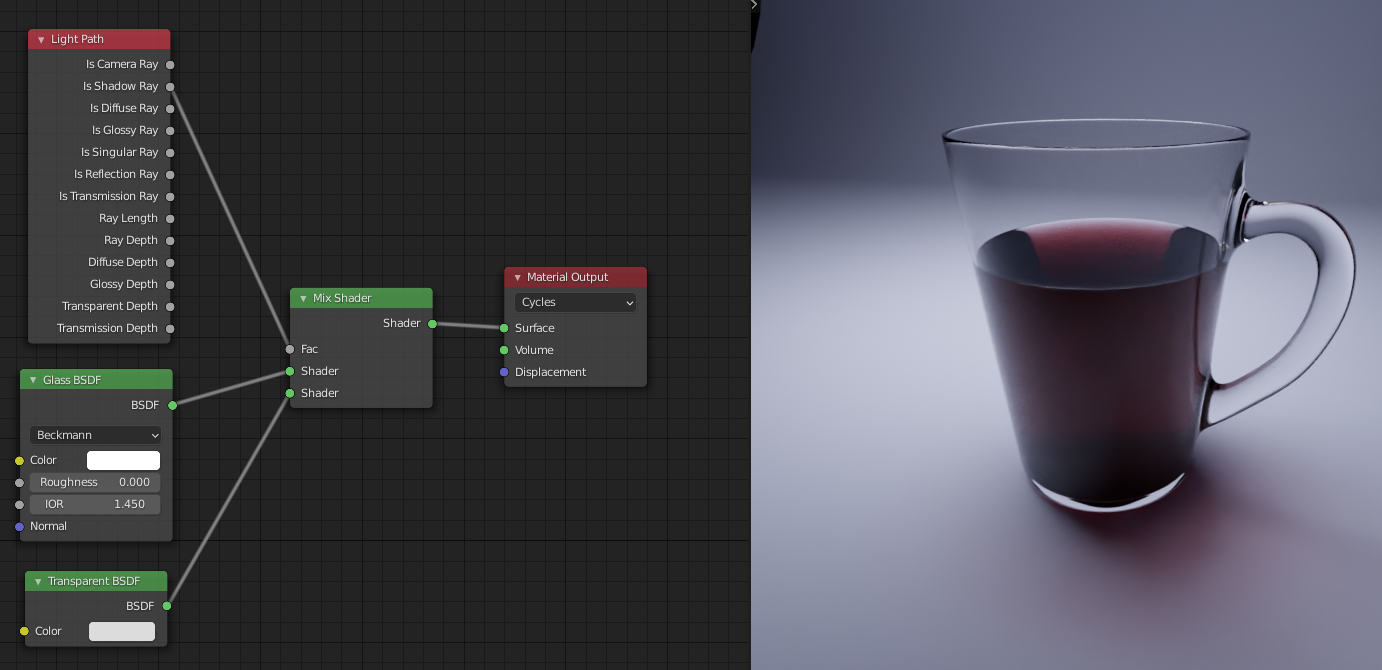Click the Ray Length output socket
Screen dimensions: 1382x670
point(170,219)
